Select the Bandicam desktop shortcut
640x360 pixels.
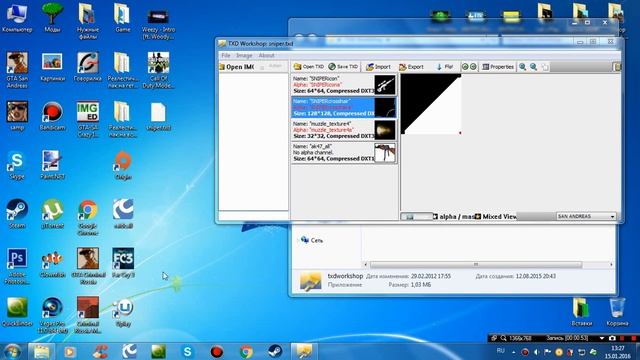click(x=52, y=116)
